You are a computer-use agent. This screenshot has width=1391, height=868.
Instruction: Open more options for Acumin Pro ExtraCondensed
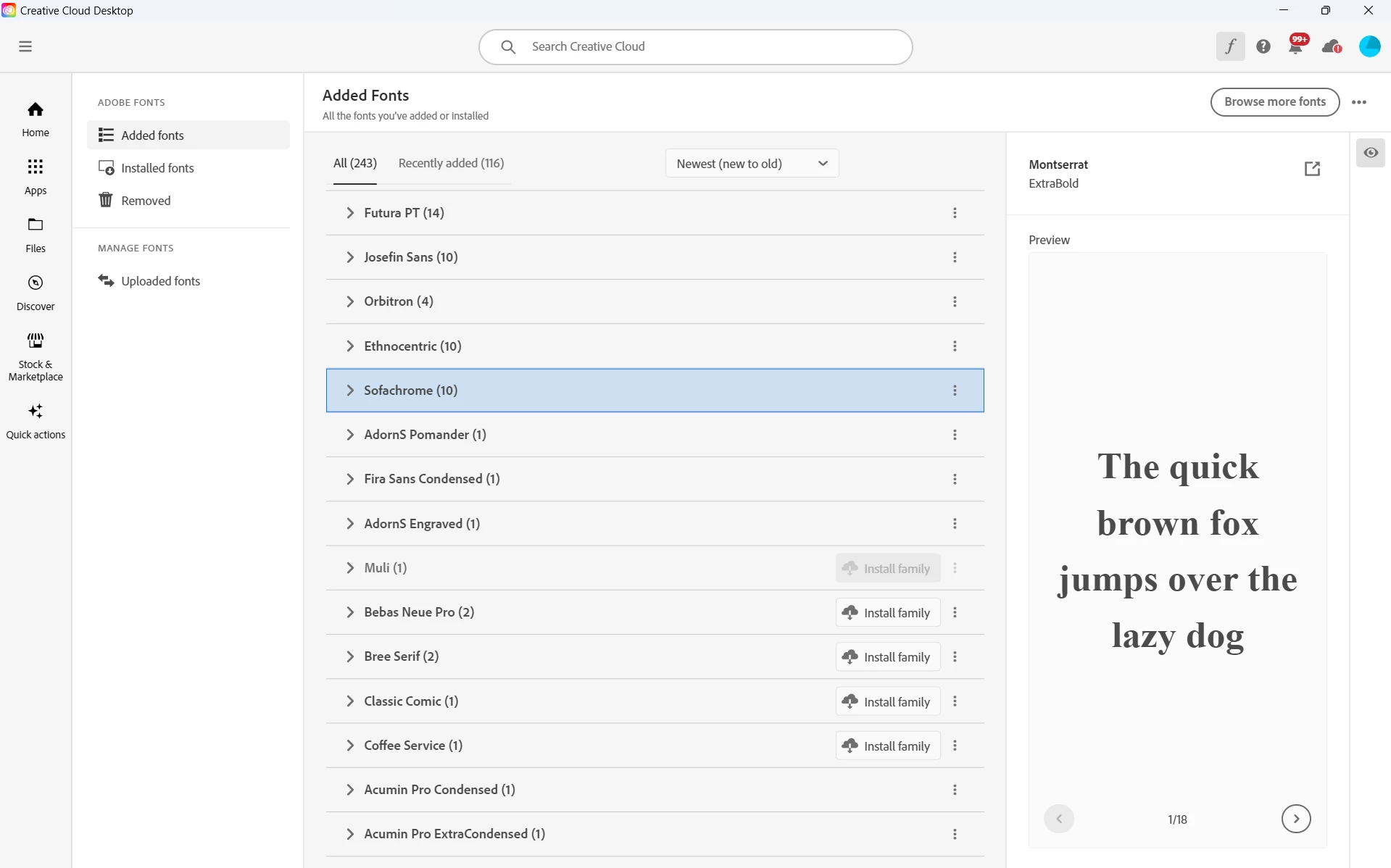(x=955, y=834)
